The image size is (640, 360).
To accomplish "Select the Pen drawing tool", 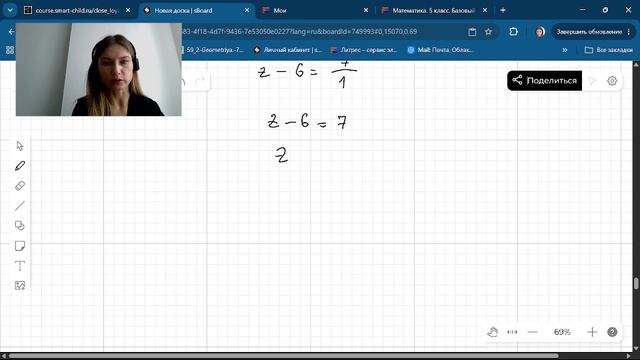I will [x=20, y=166].
